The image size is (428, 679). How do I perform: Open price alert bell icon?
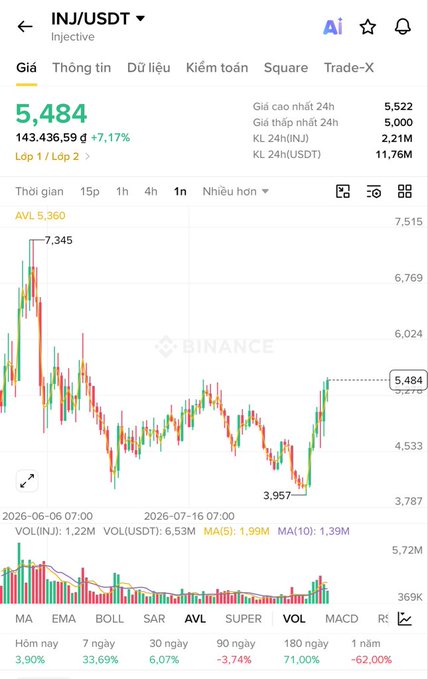(402, 27)
